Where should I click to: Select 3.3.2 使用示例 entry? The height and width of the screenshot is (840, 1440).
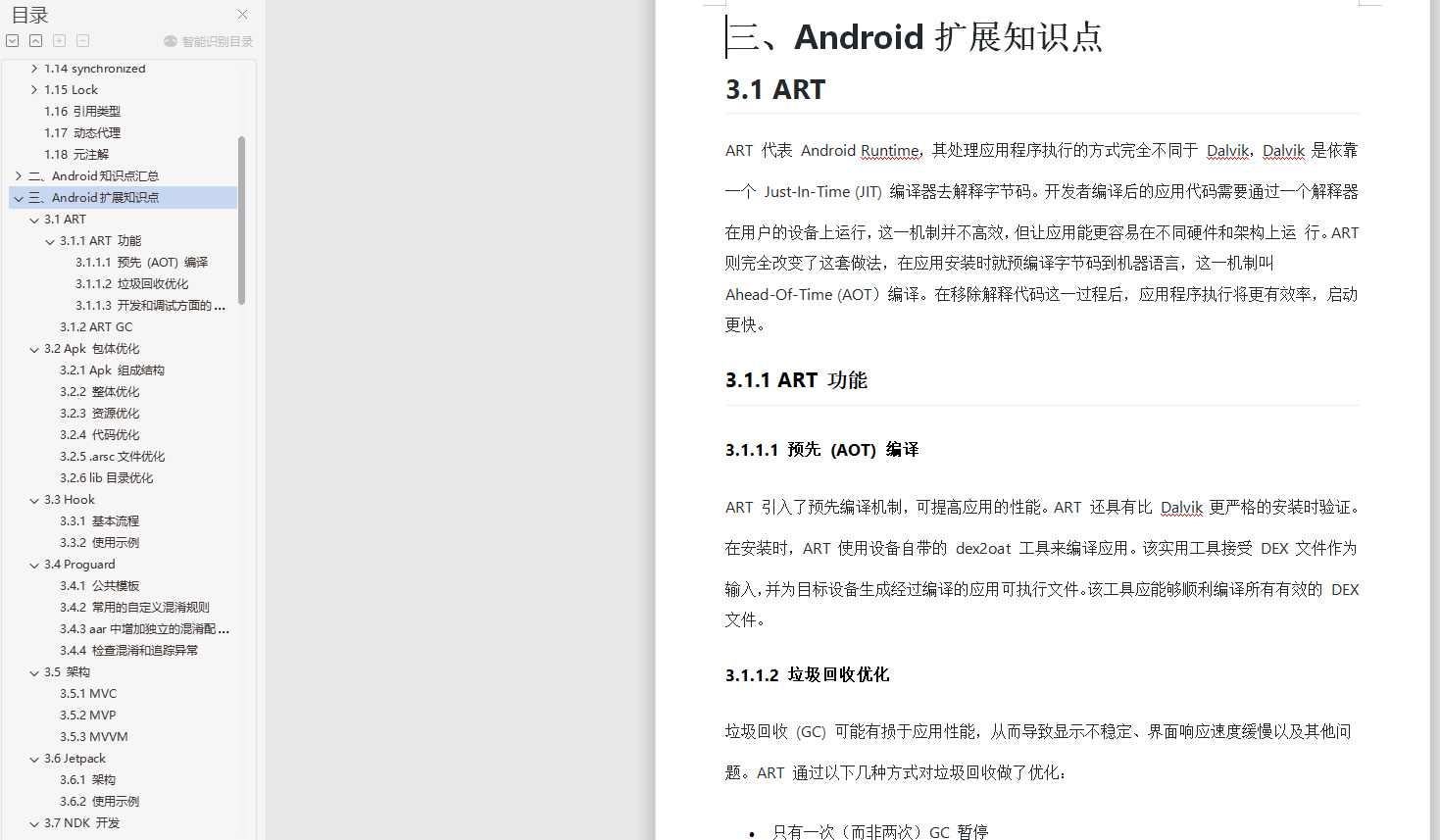click(100, 543)
